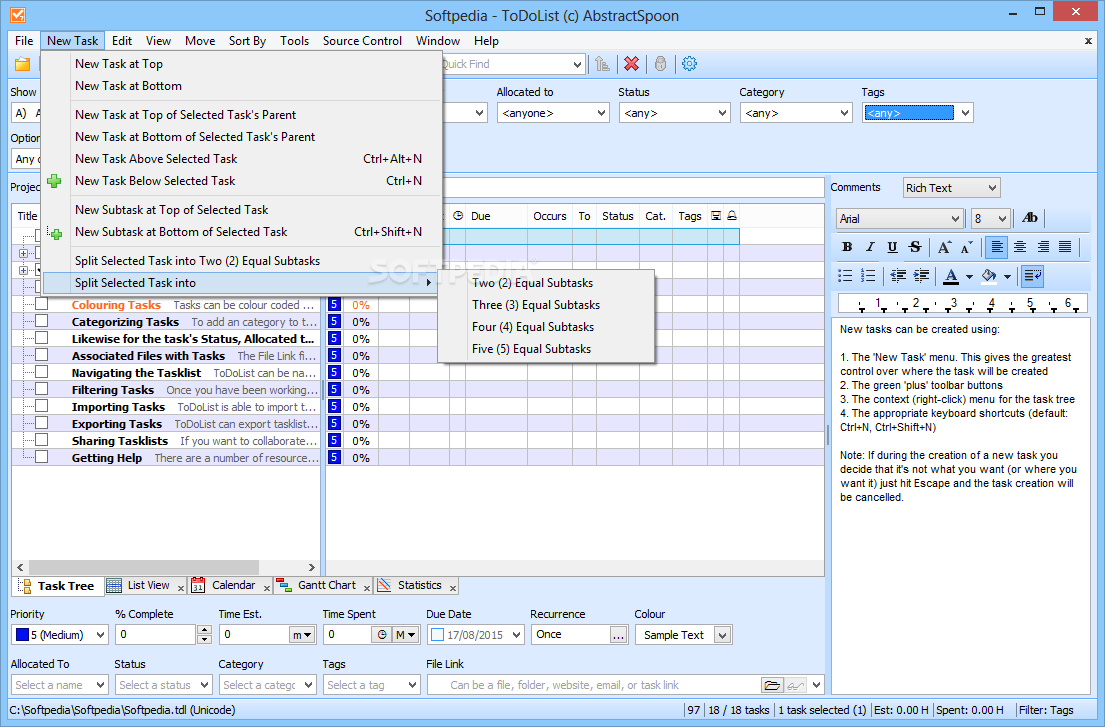Screen dimensions: 1105x727
Task: Apply underline formatting in comments
Action: pyautogui.click(x=892, y=247)
